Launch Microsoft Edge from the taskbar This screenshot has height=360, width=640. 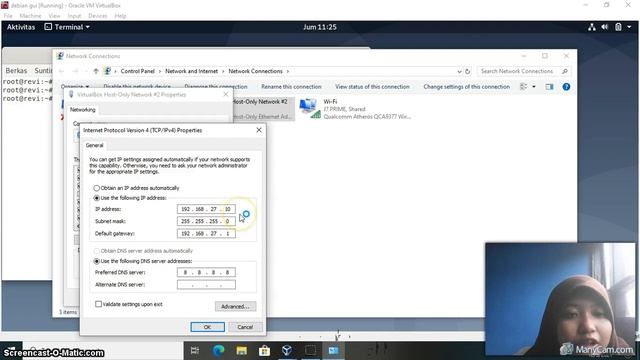coord(218,350)
